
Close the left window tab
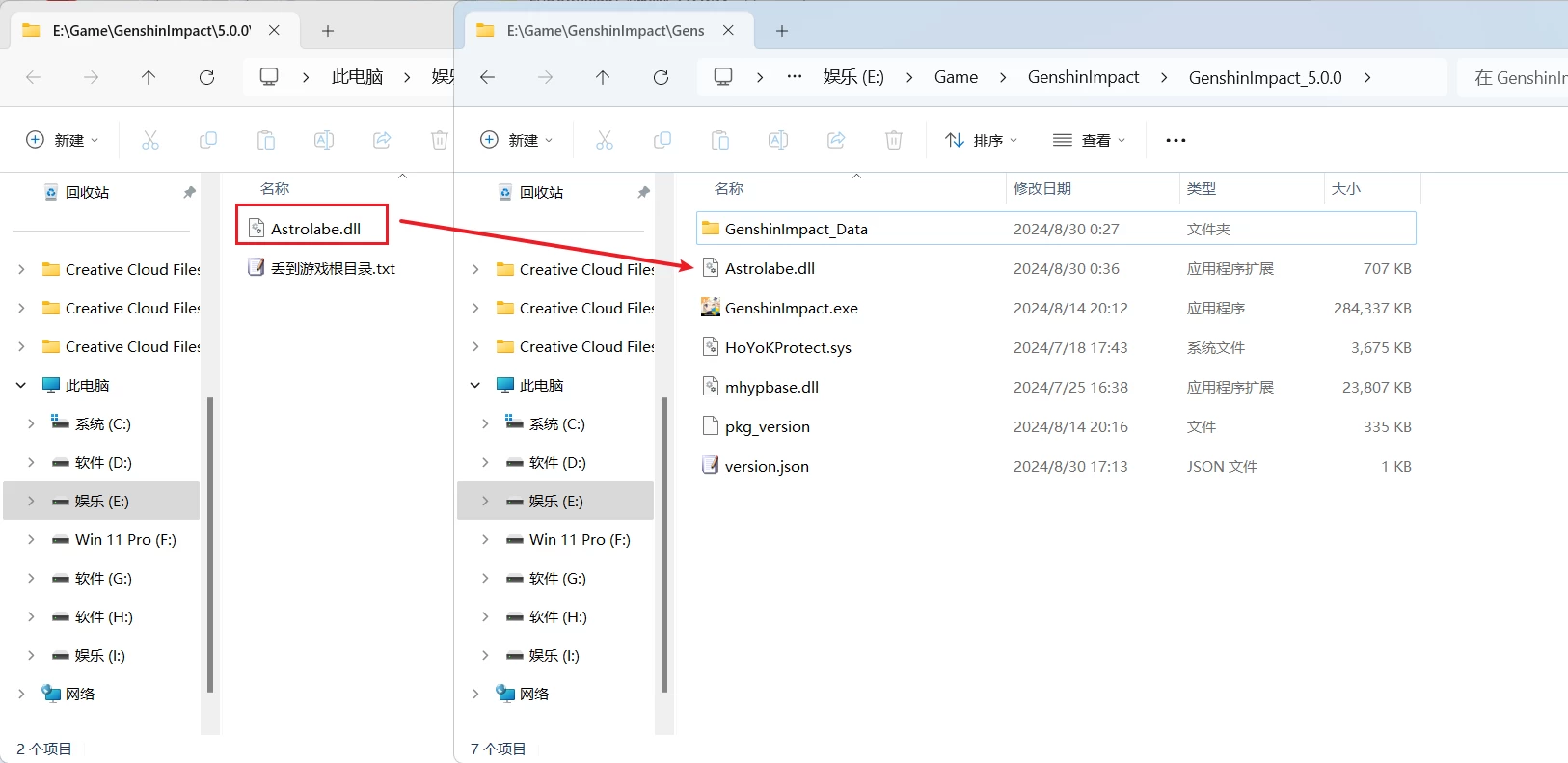[274, 31]
